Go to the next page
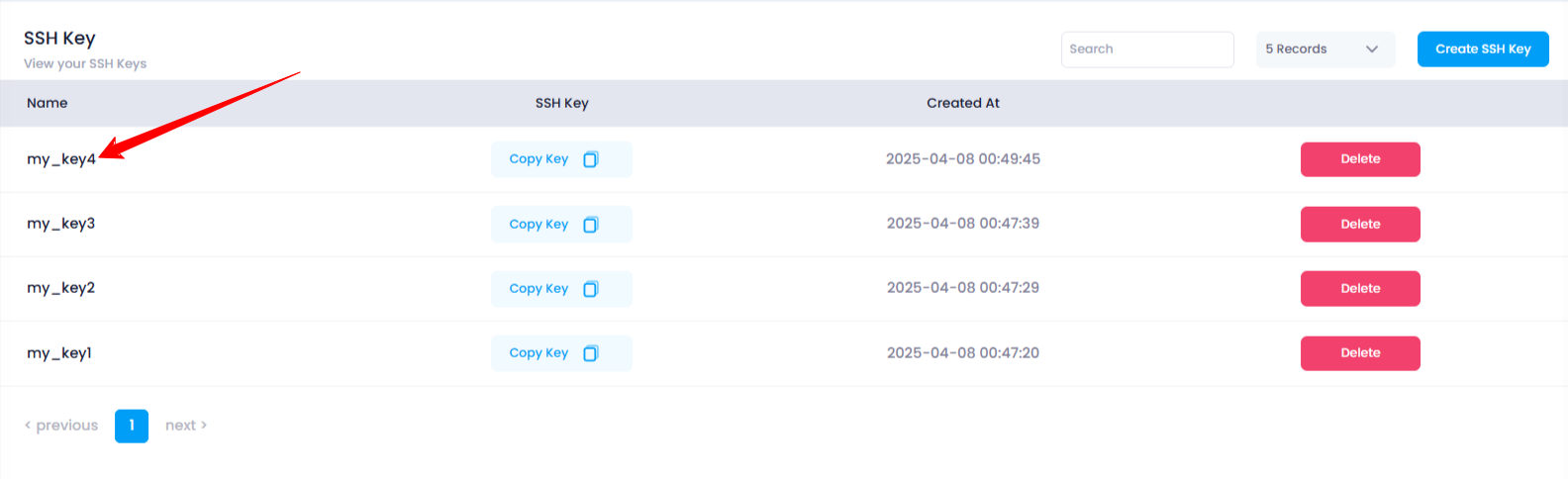This screenshot has height=479, width=1568. (x=186, y=426)
